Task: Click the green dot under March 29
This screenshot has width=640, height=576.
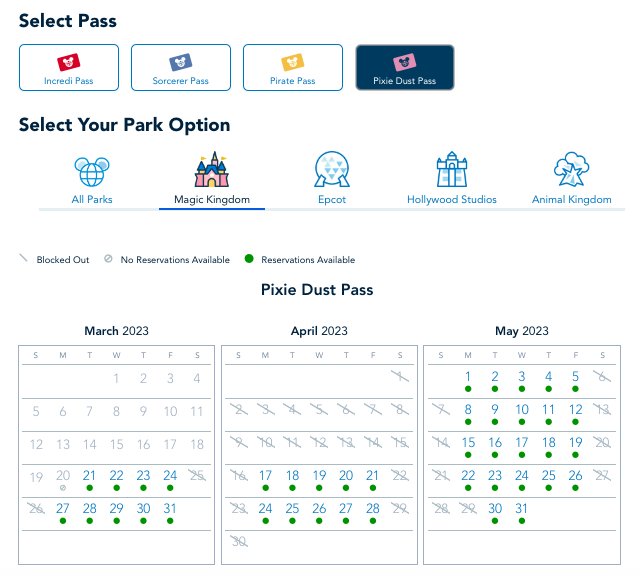Action: click(117, 521)
